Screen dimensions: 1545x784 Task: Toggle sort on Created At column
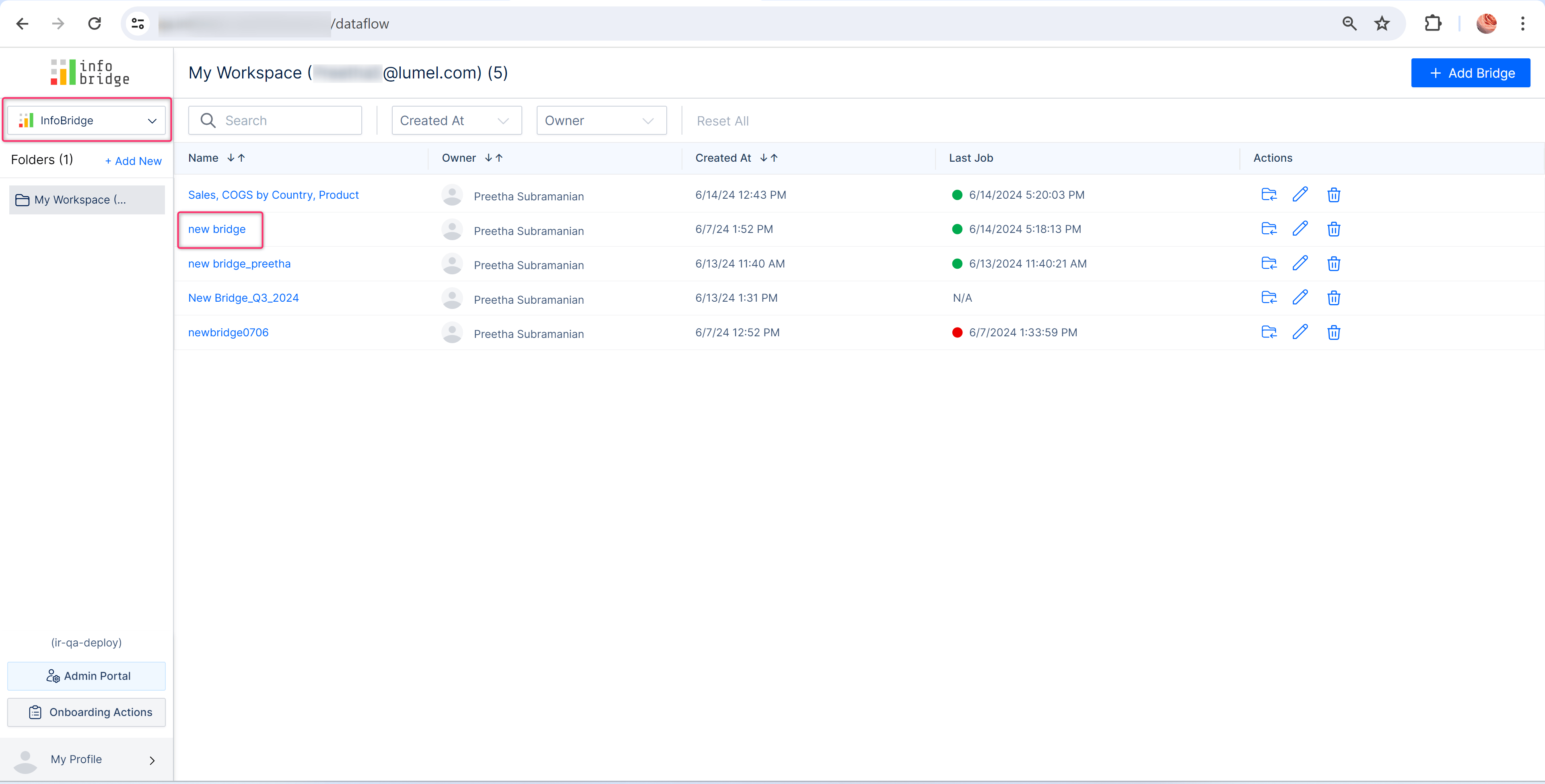click(x=768, y=158)
